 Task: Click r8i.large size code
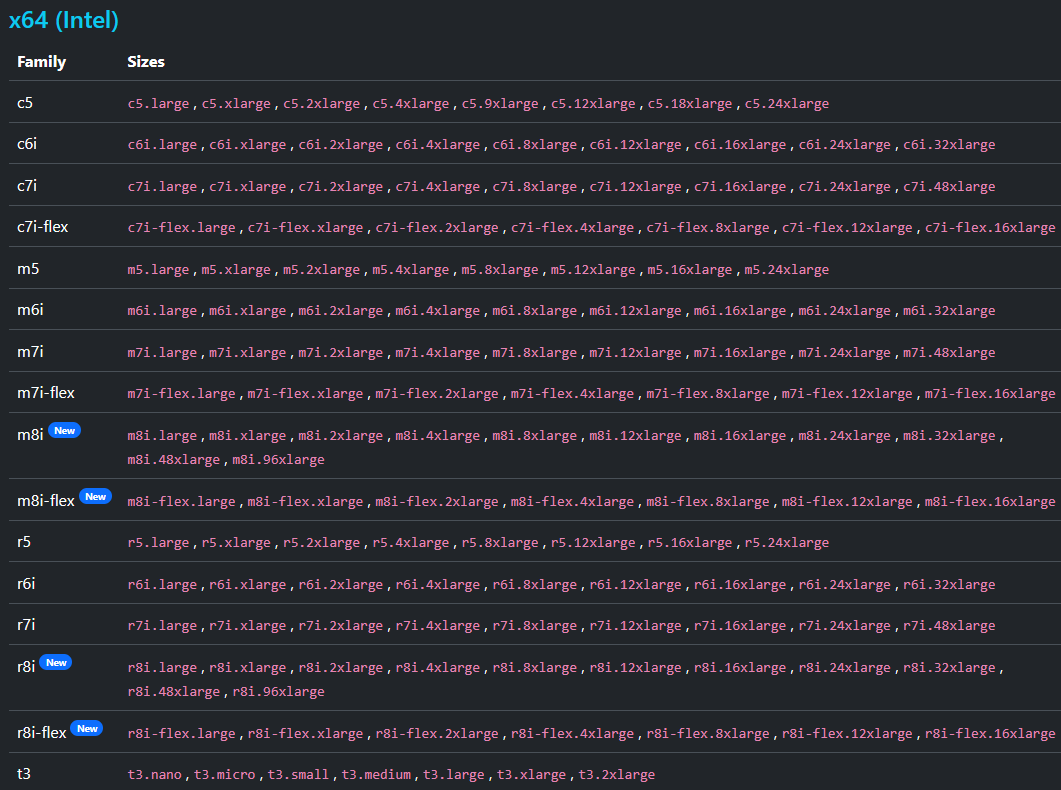[x=162, y=668]
